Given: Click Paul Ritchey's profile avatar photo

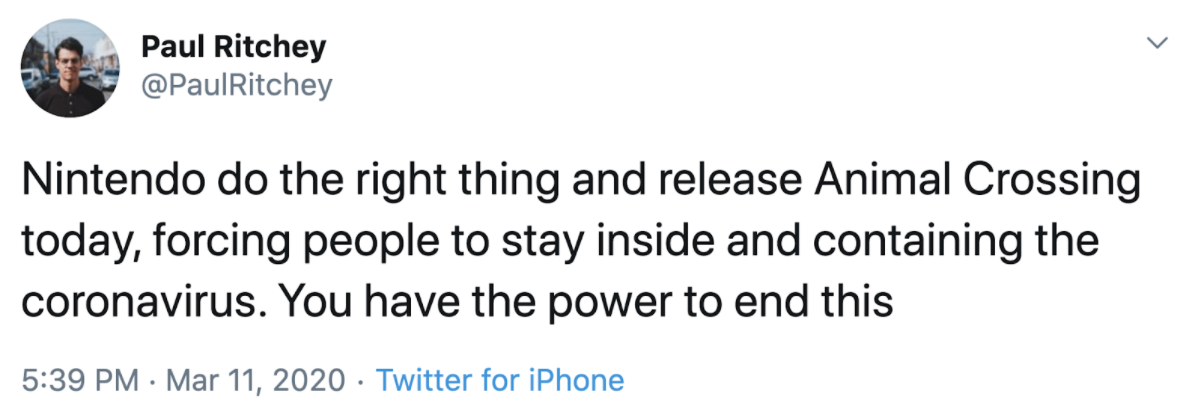Looking at the screenshot, I should [65, 67].
